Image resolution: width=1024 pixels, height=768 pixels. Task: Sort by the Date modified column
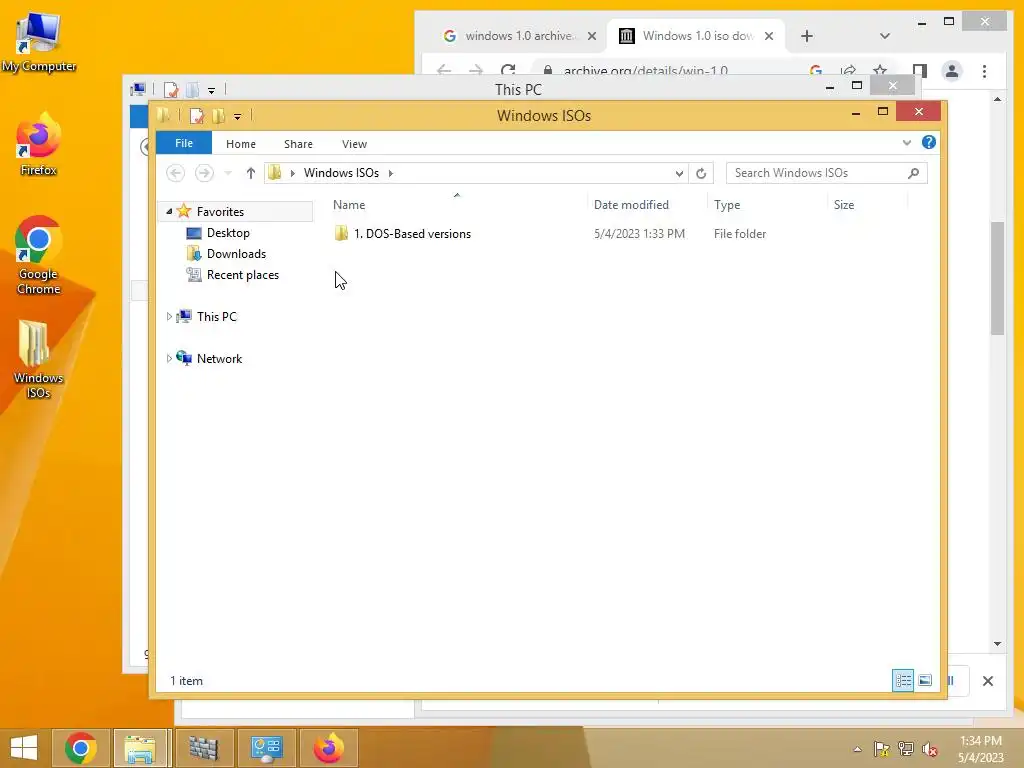631,204
